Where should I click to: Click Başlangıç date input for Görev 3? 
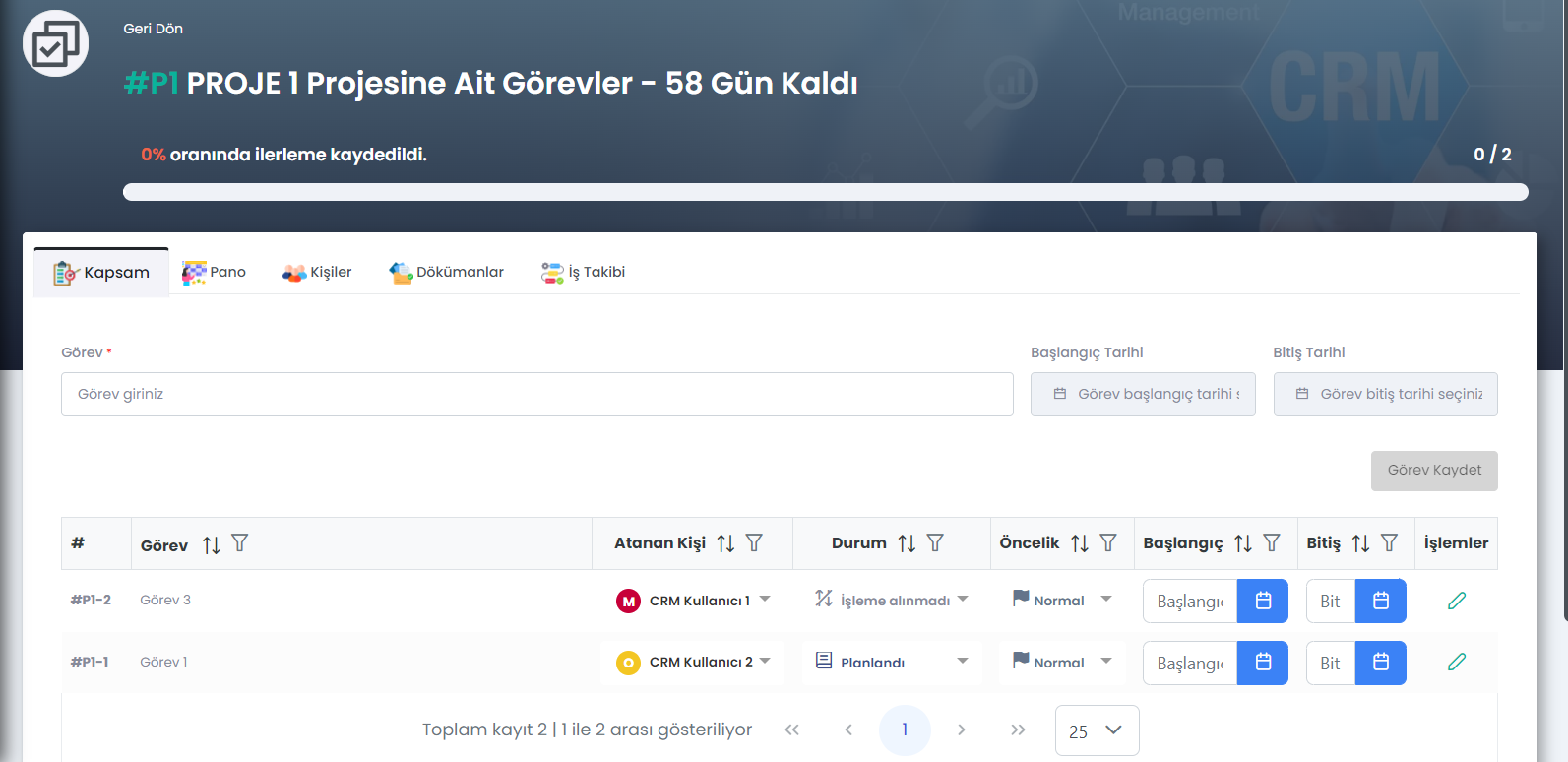coord(1190,602)
